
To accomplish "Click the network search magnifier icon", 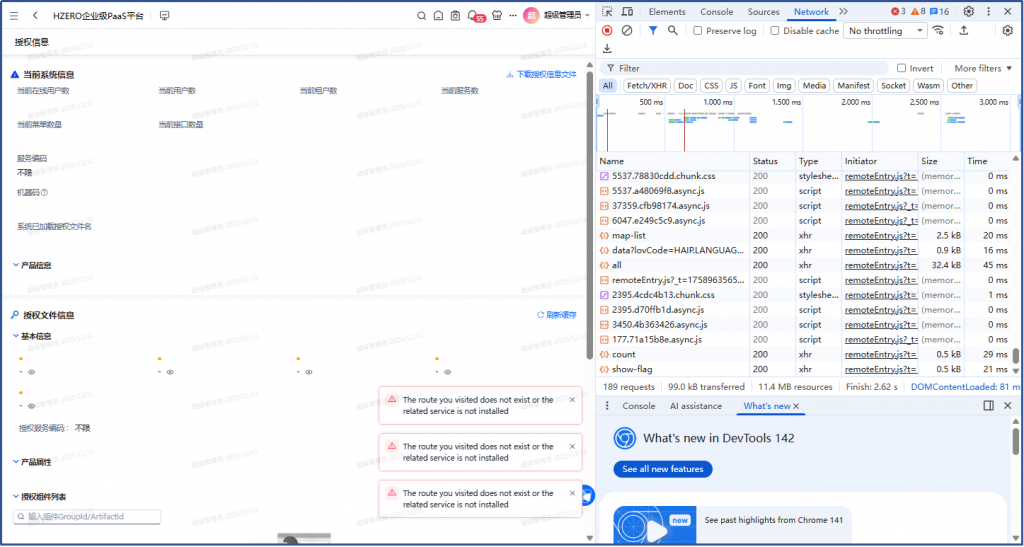I will pyautogui.click(x=673, y=31).
